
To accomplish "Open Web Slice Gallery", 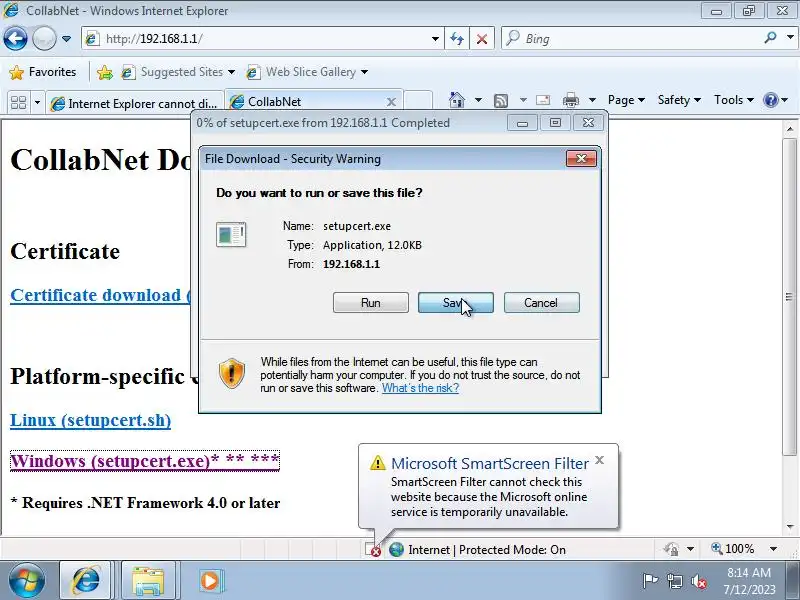I will tap(307, 72).
